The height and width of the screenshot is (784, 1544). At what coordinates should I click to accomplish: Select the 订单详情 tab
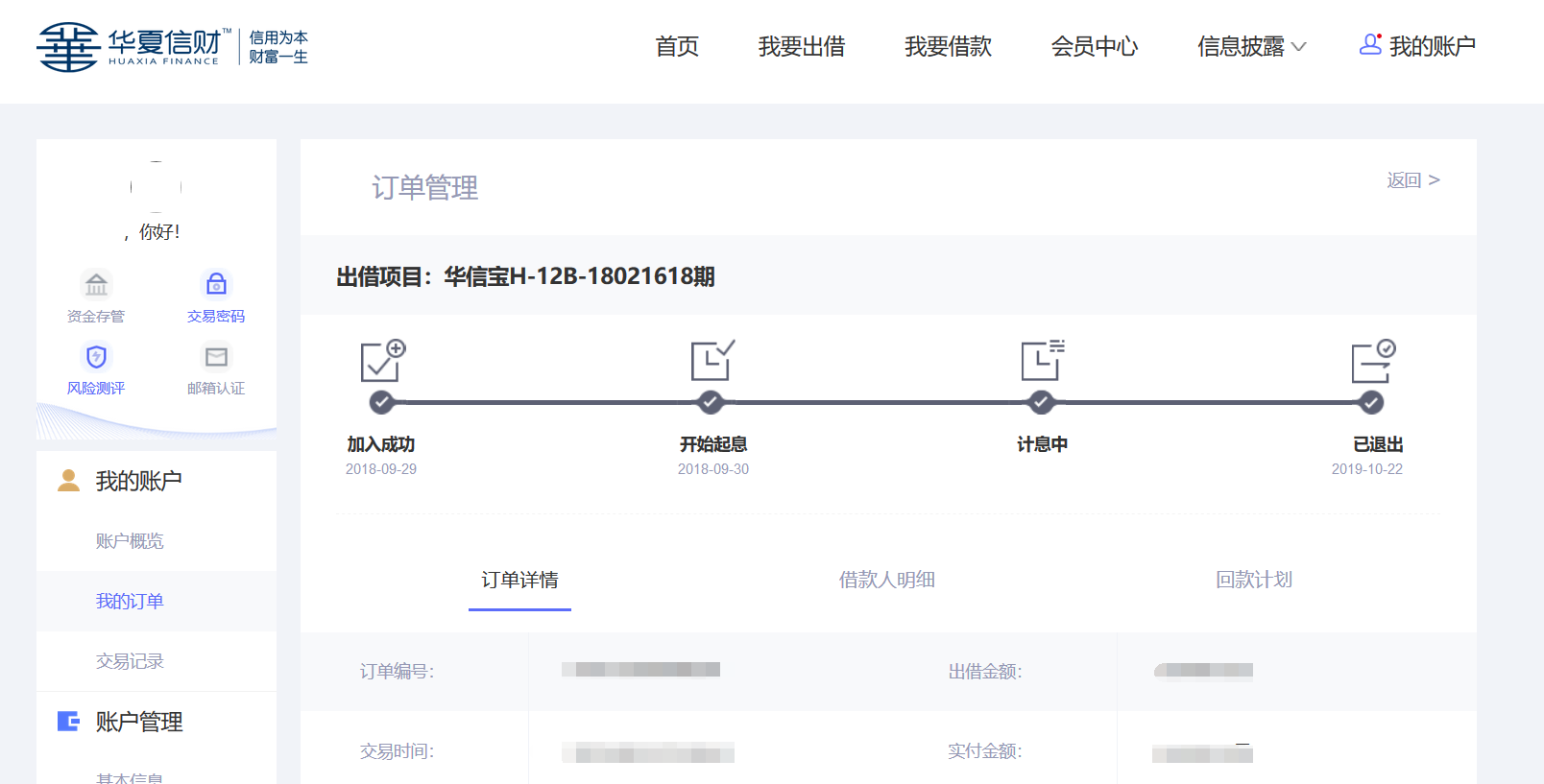[x=519, y=580]
